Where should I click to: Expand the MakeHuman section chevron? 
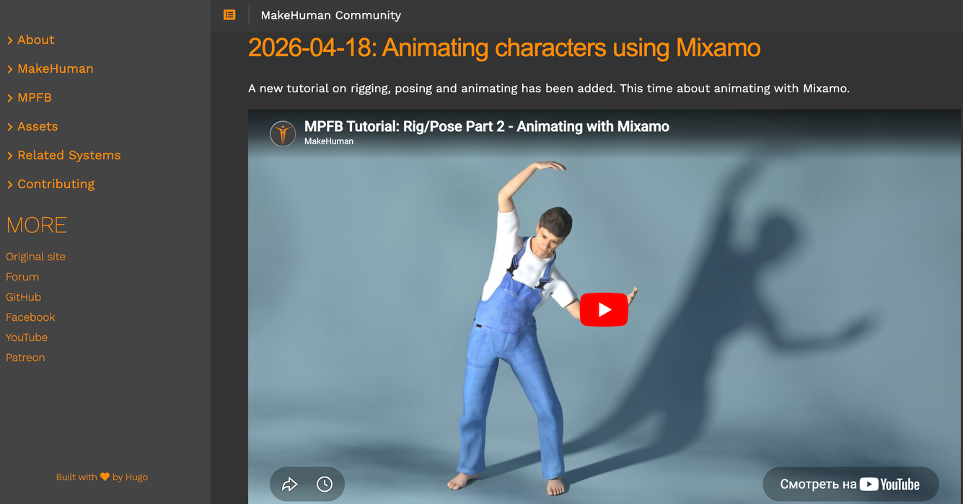pos(10,69)
